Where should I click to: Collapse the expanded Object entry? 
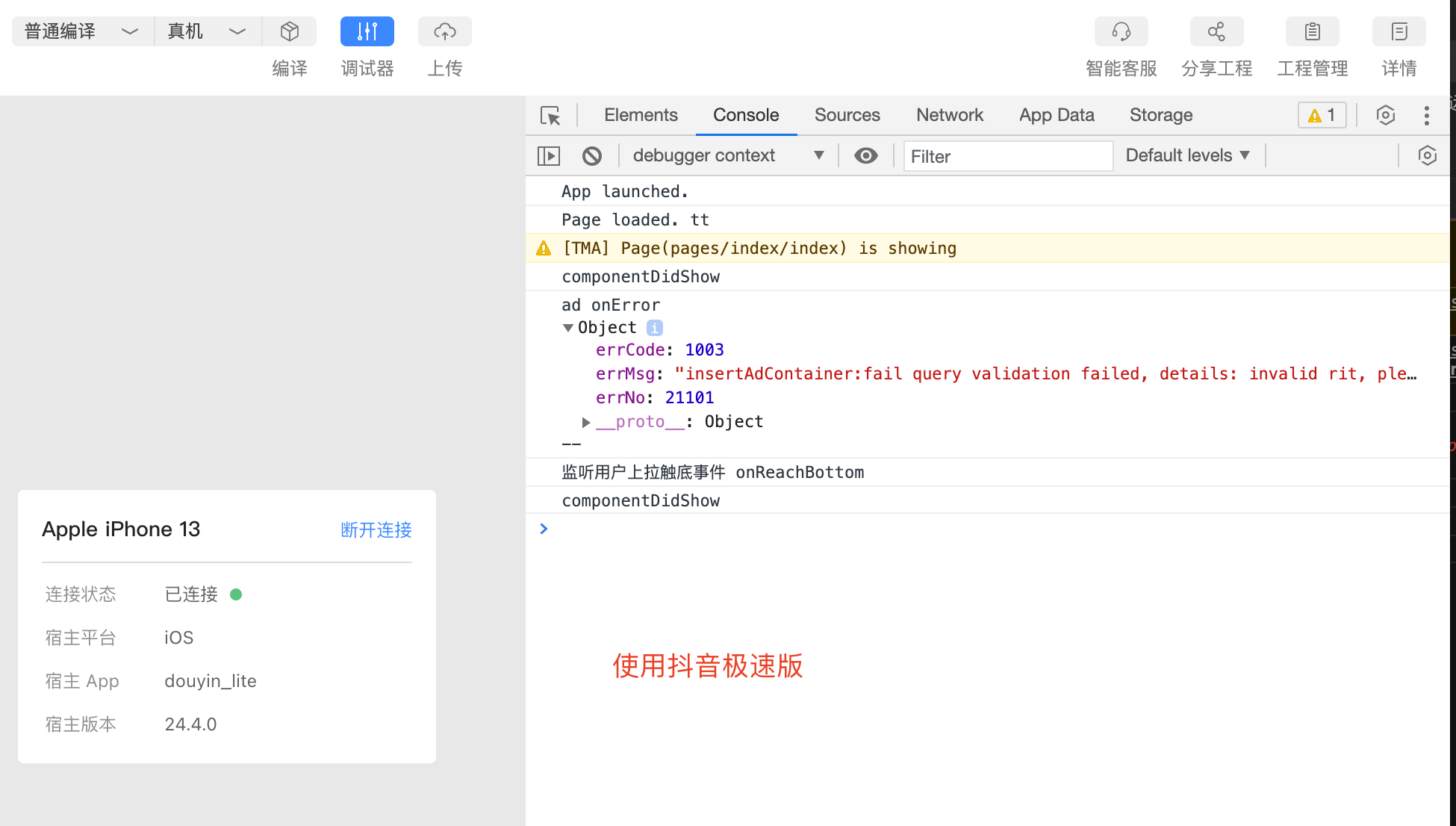[x=568, y=328]
